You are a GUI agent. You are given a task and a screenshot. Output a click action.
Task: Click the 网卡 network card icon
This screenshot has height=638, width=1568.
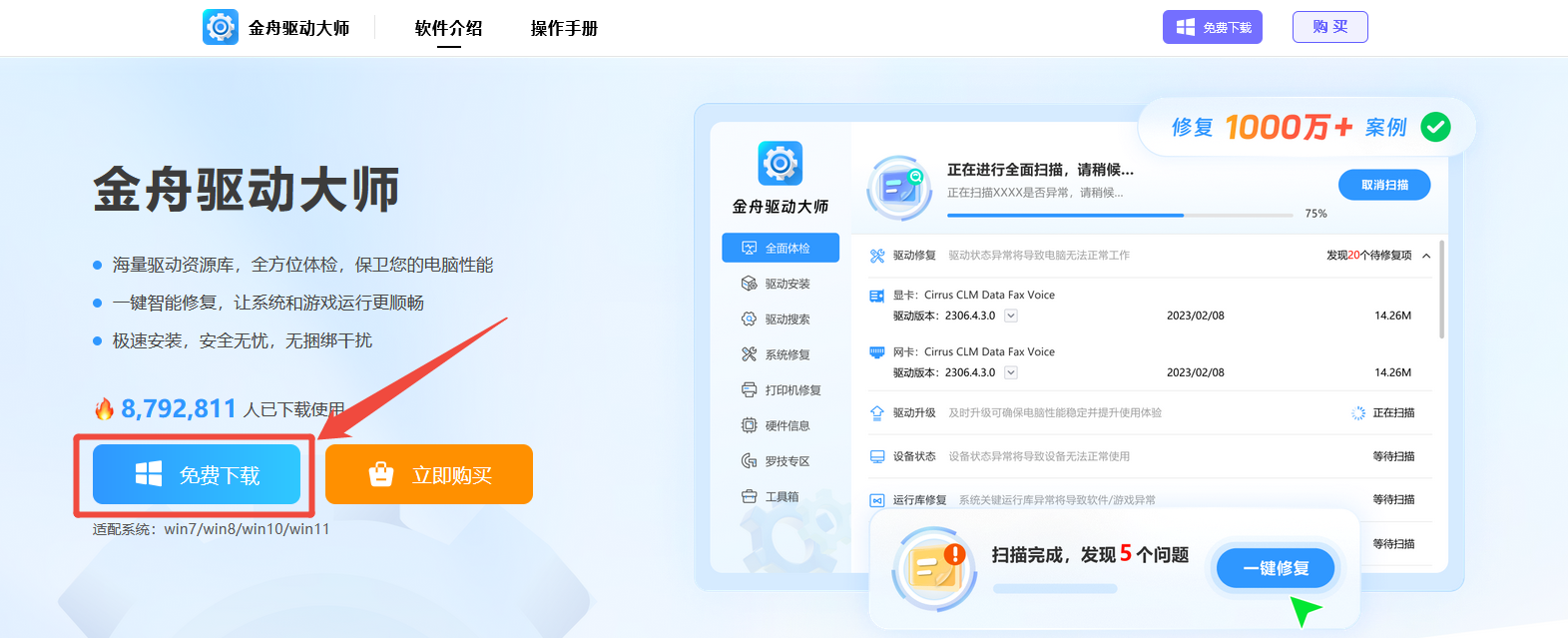tap(877, 351)
